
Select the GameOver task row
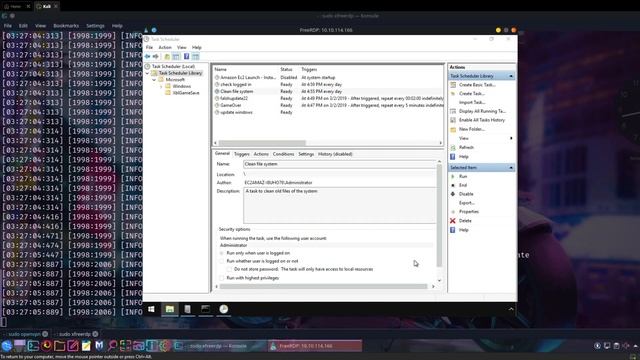click(x=329, y=105)
